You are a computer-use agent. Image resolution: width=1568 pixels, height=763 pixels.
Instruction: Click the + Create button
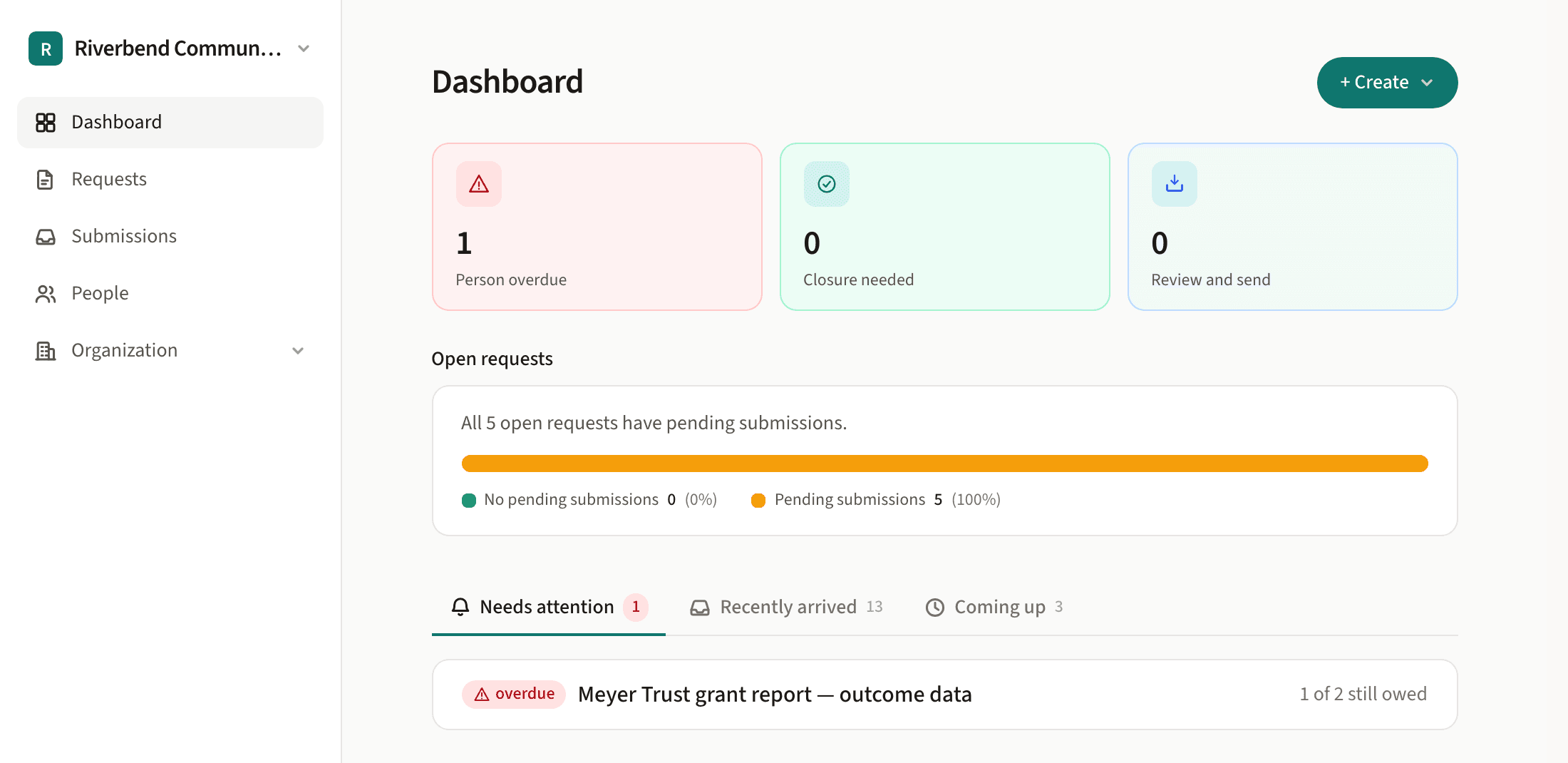pyautogui.click(x=1387, y=83)
